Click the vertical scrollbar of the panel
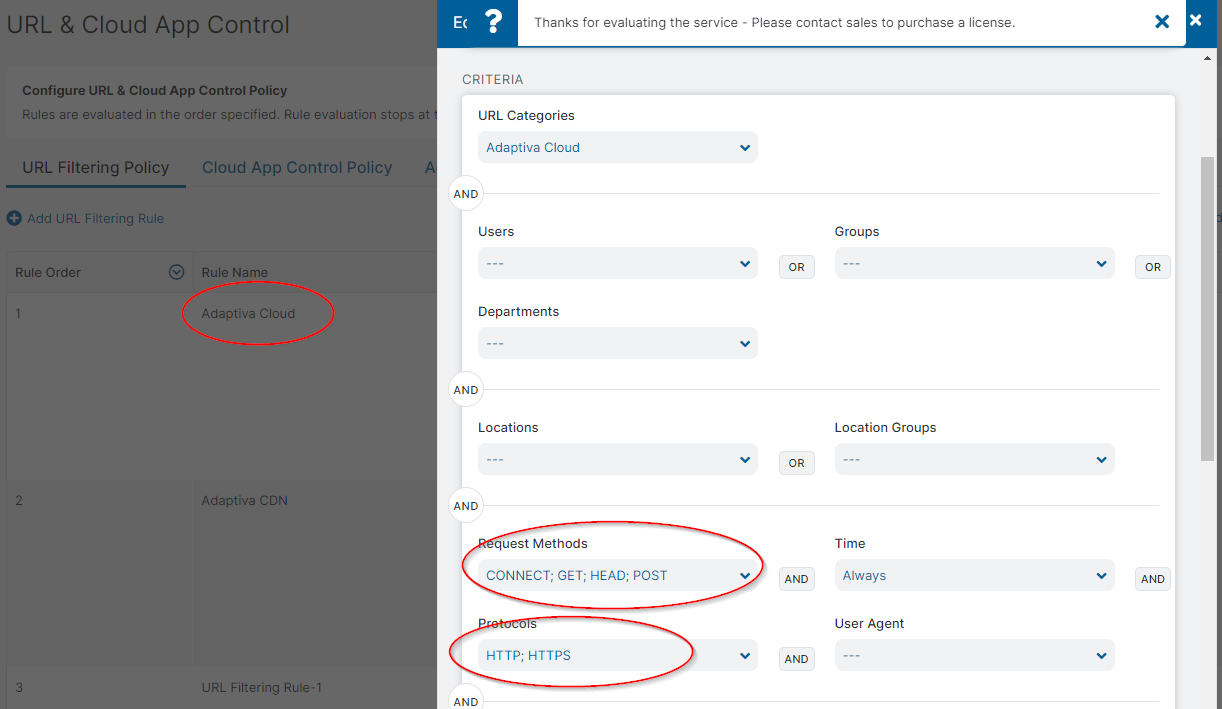The width and height of the screenshot is (1222, 709). click(1208, 308)
